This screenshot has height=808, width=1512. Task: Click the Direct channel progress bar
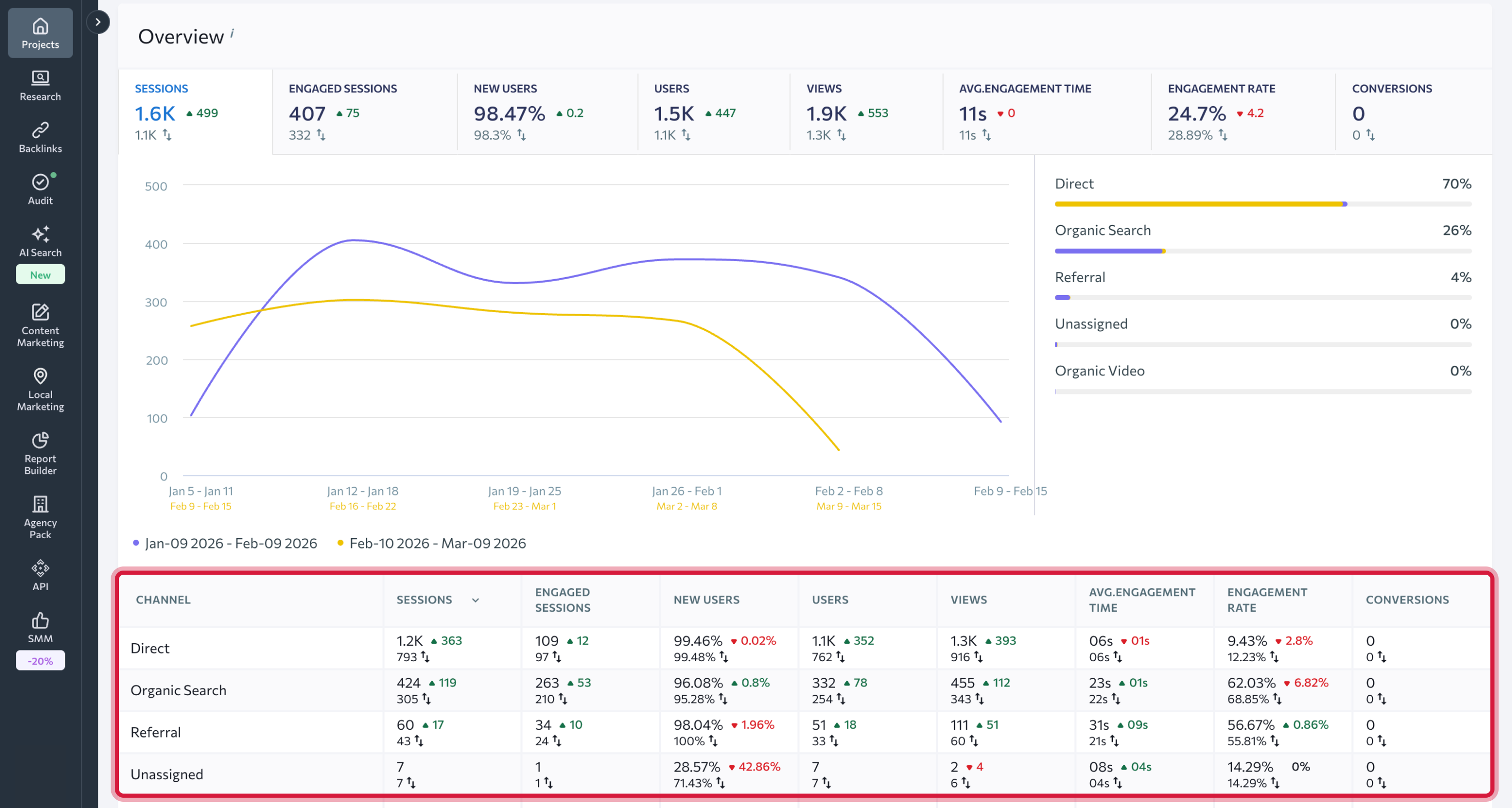[1262, 204]
